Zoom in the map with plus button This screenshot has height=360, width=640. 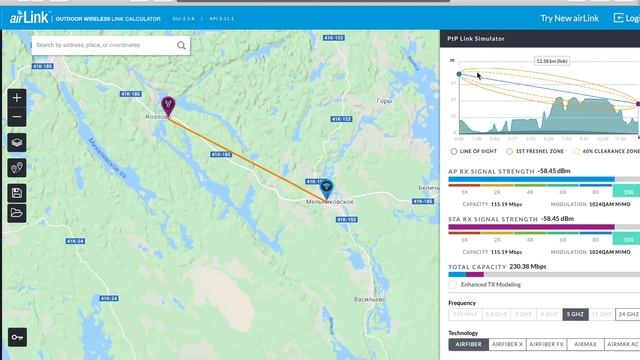pyautogui.click(x=17, y=98)
